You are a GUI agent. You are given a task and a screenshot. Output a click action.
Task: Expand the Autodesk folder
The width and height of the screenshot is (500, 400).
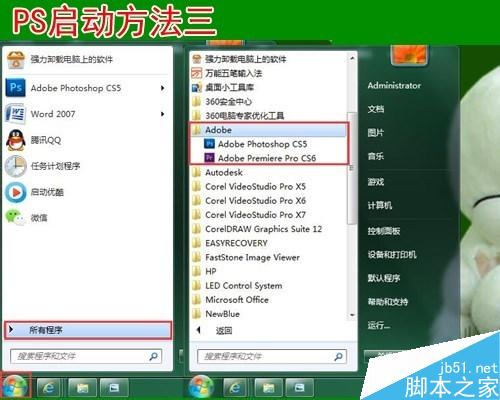pyautogui.click(x=269, y=172)
